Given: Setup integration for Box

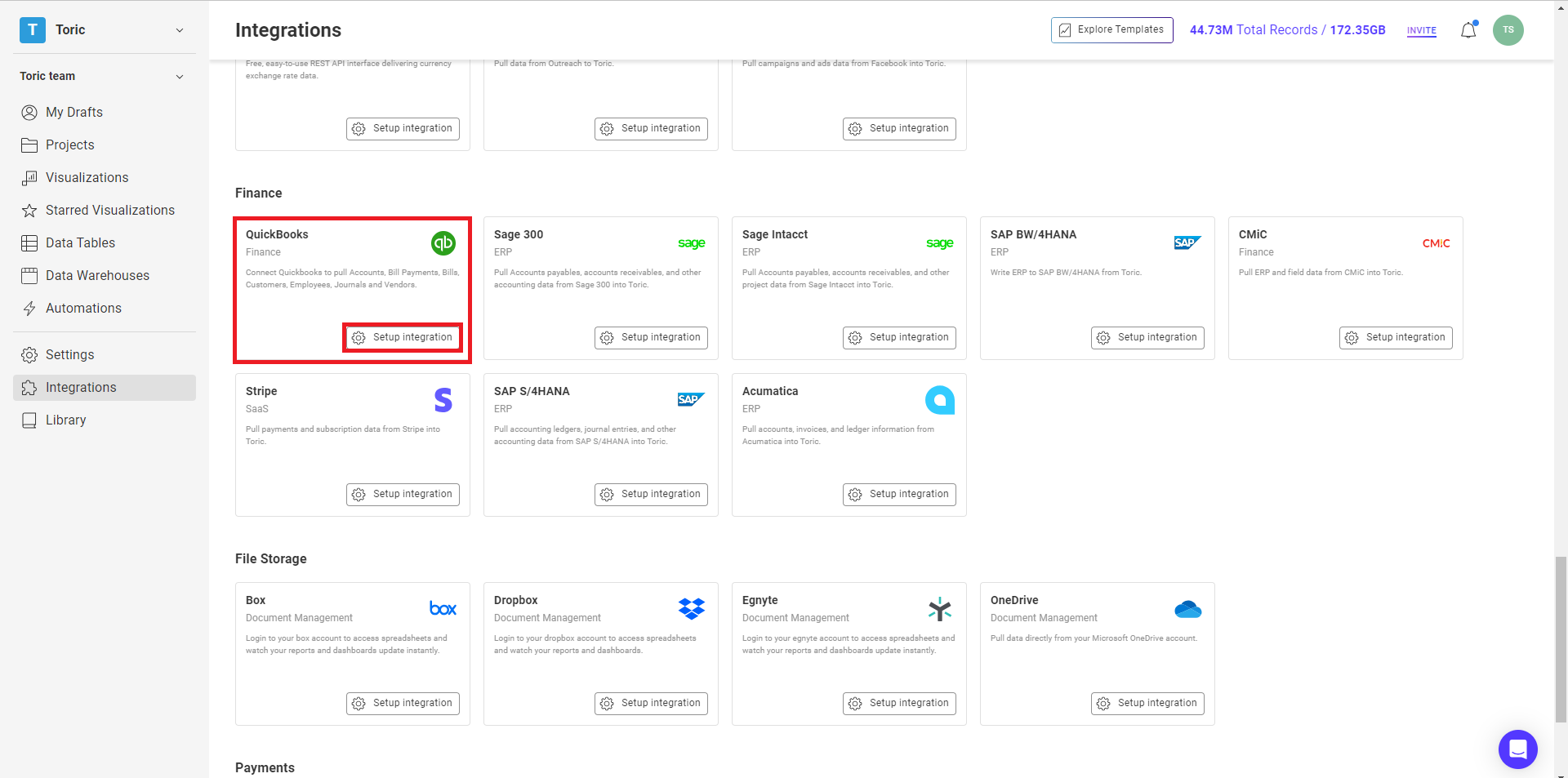Looking at the screenshot, I should pos(403,704).
